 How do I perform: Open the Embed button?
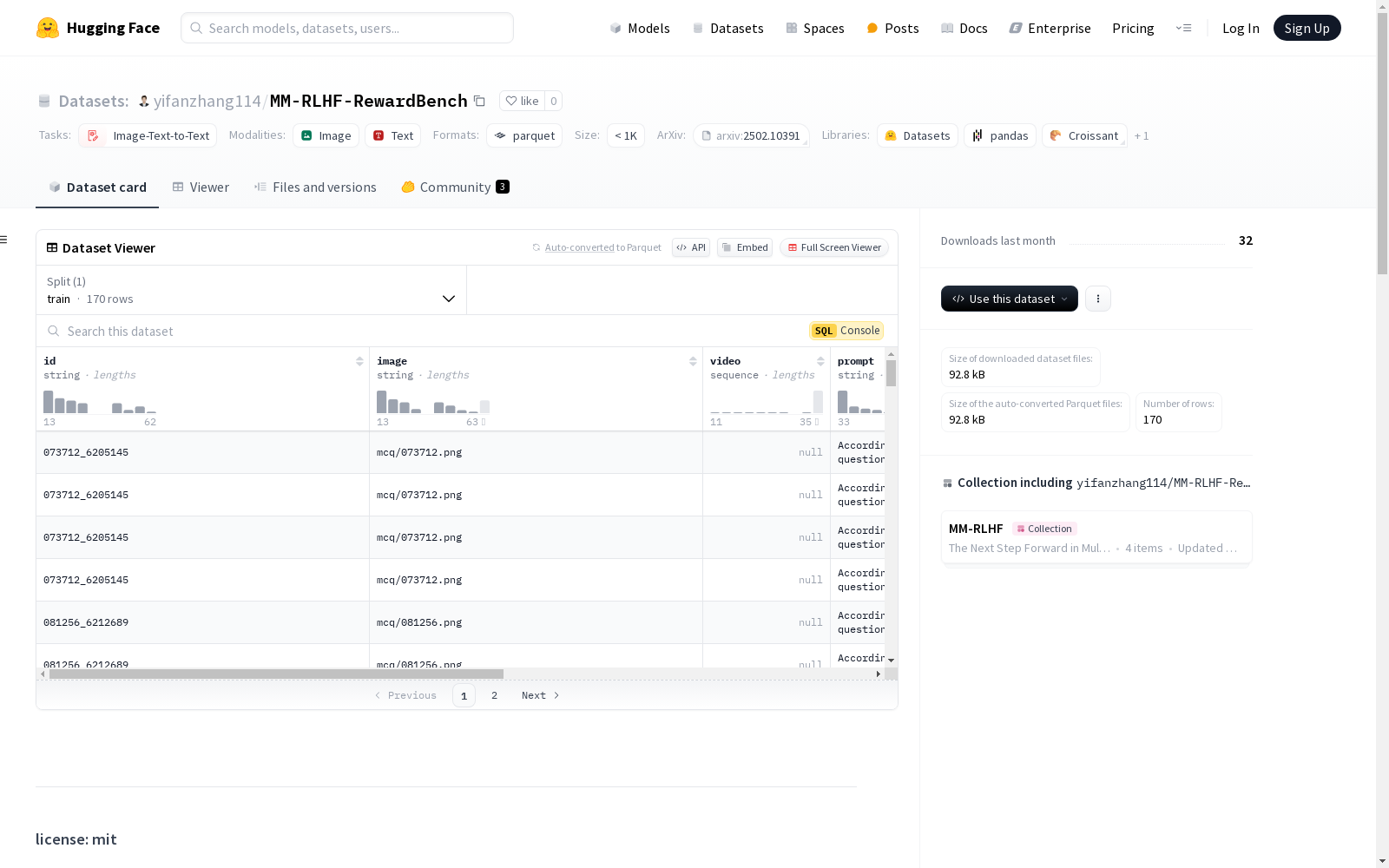tap(745, 247)
